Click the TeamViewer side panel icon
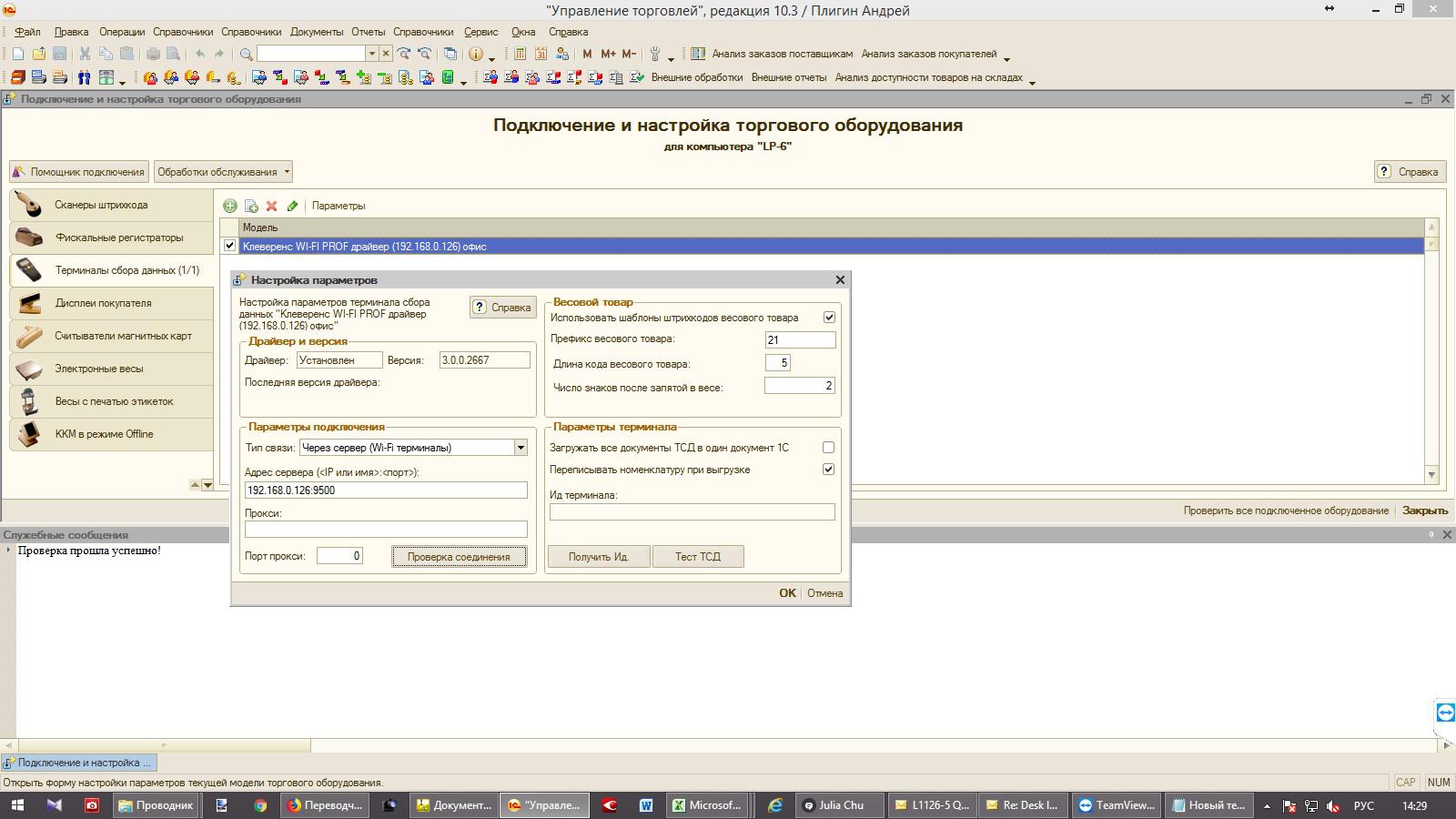Screen dimensions: 1456x819 pyautogui.click(x=1445, y=713)
